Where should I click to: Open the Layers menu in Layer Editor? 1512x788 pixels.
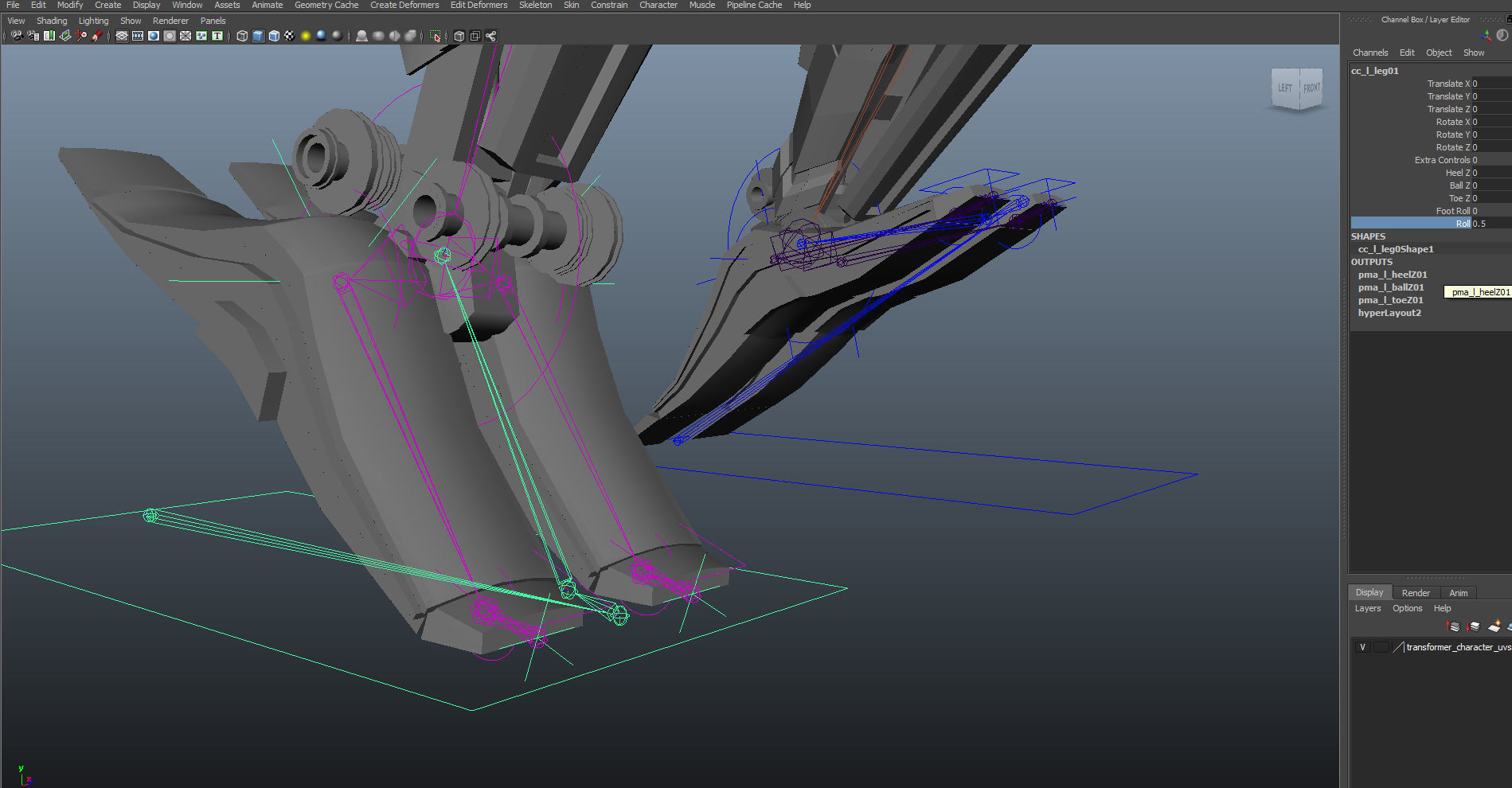point(1368,608)
